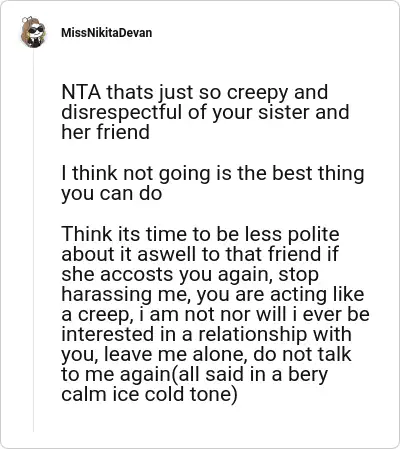Click the line "I think not going is the best thing"
This screenshot has width=400, height=449.
coord(213,174)
